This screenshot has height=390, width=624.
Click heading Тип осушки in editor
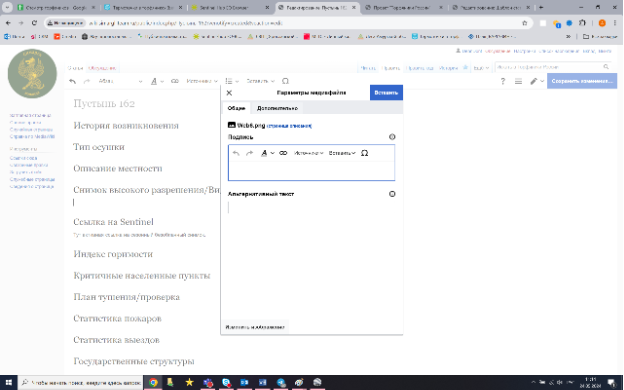(99, 147)
